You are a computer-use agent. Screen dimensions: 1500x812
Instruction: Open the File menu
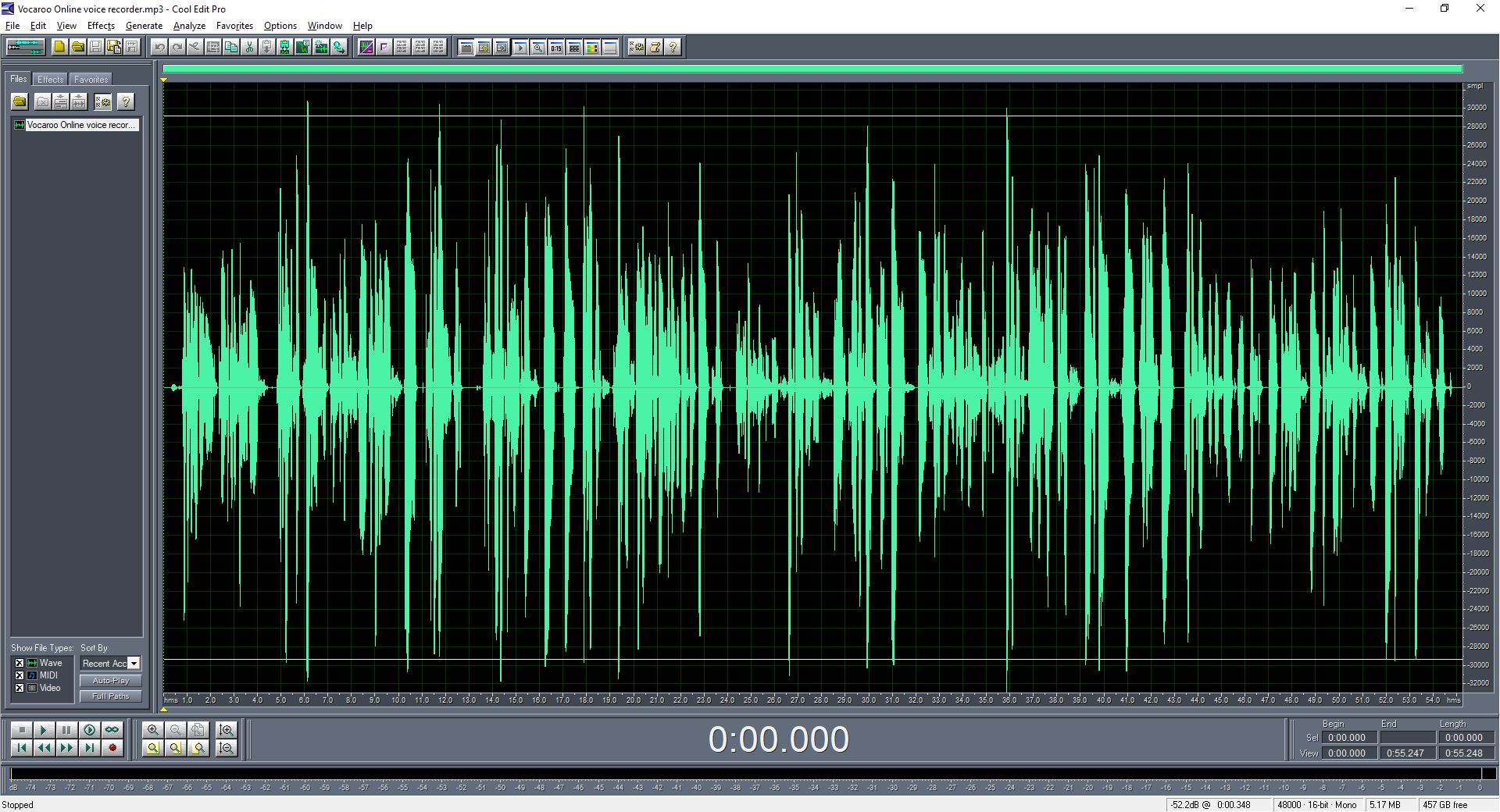click(x=12, y=26)
